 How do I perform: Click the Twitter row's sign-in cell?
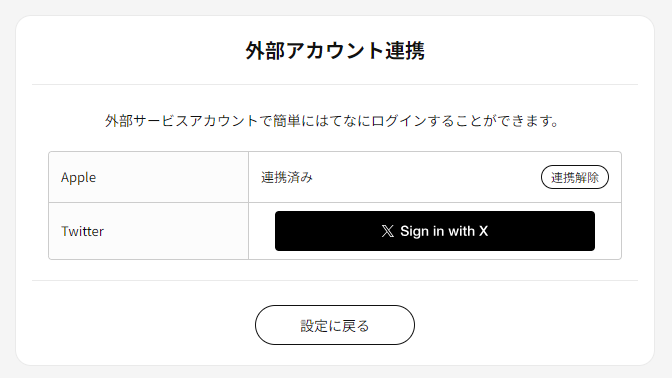pyautogui.click(x=435, y=231)
